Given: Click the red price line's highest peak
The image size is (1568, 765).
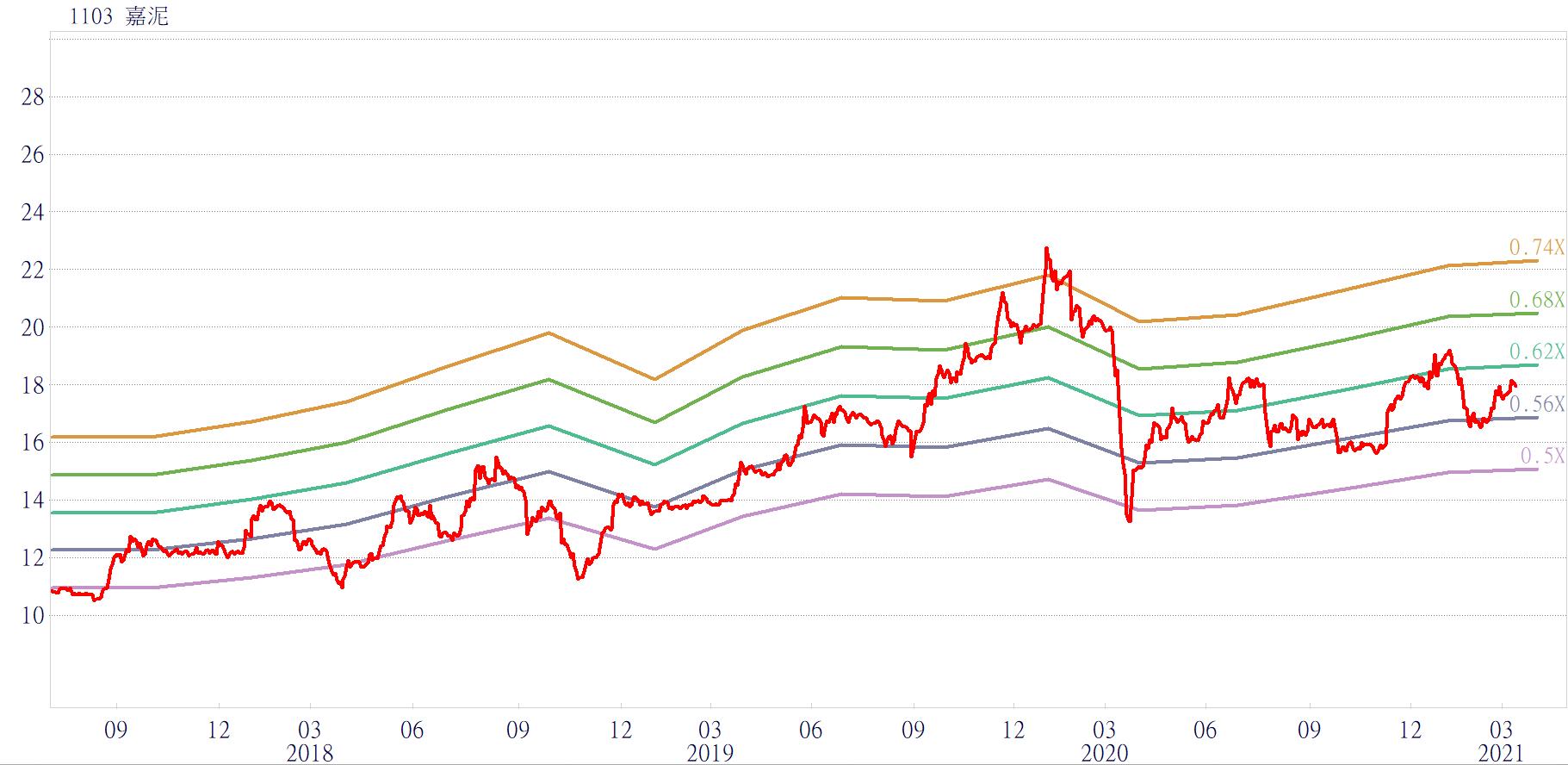Looking at the screenshot, I should tap(1046, 249).
